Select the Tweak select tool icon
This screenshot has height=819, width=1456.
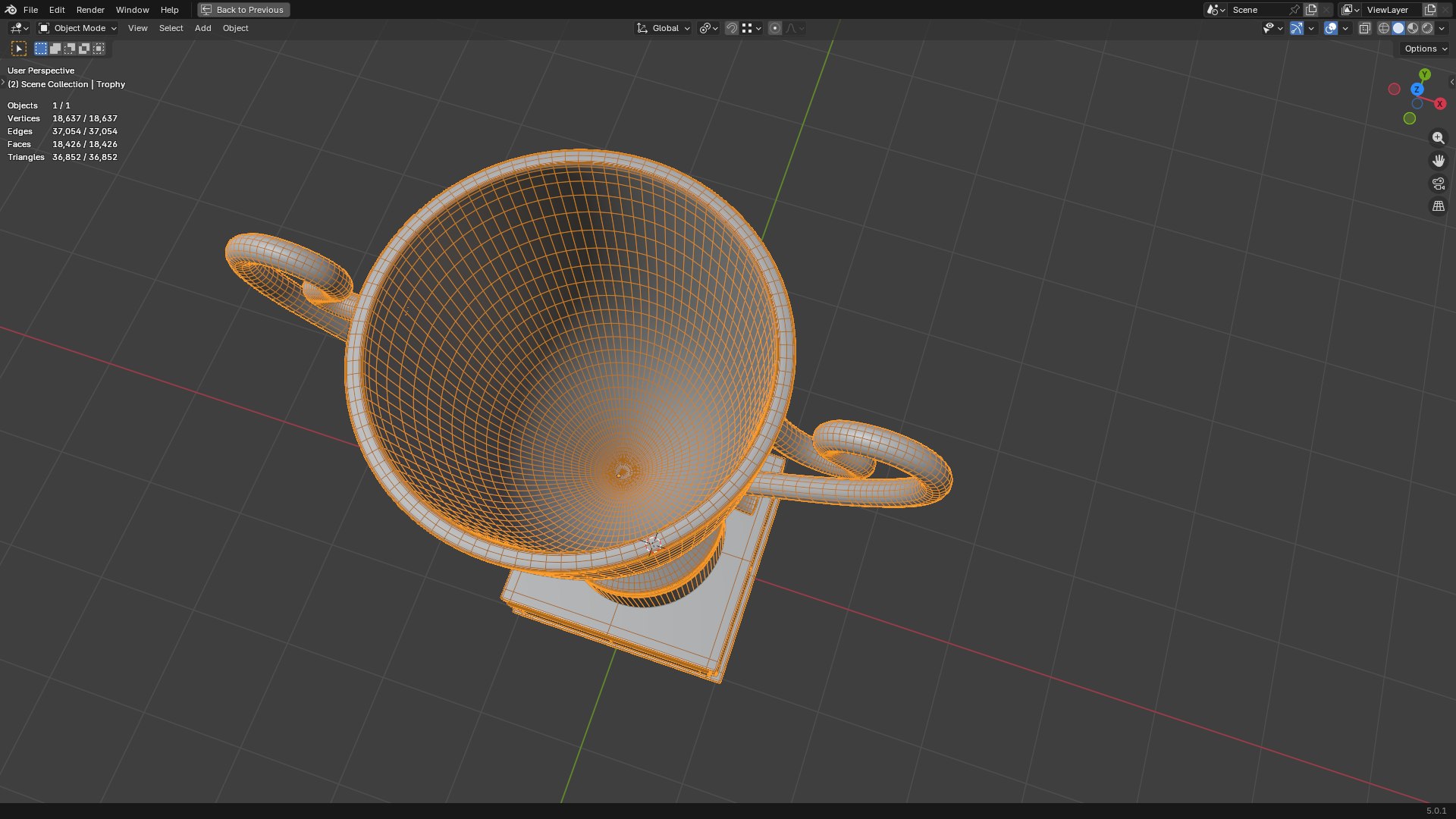19,49
